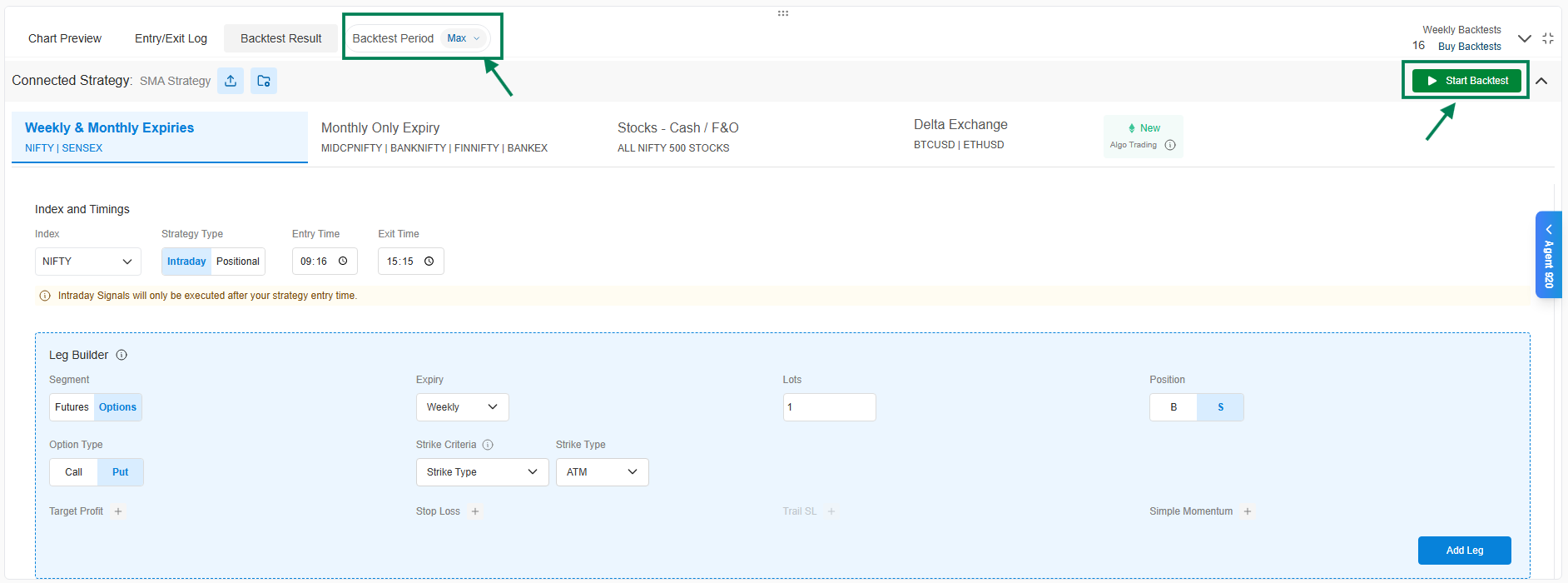This screenshot has width=1568, height=583.
Task: Click the folder icon beside SMA Strategy
Action: 264,81
